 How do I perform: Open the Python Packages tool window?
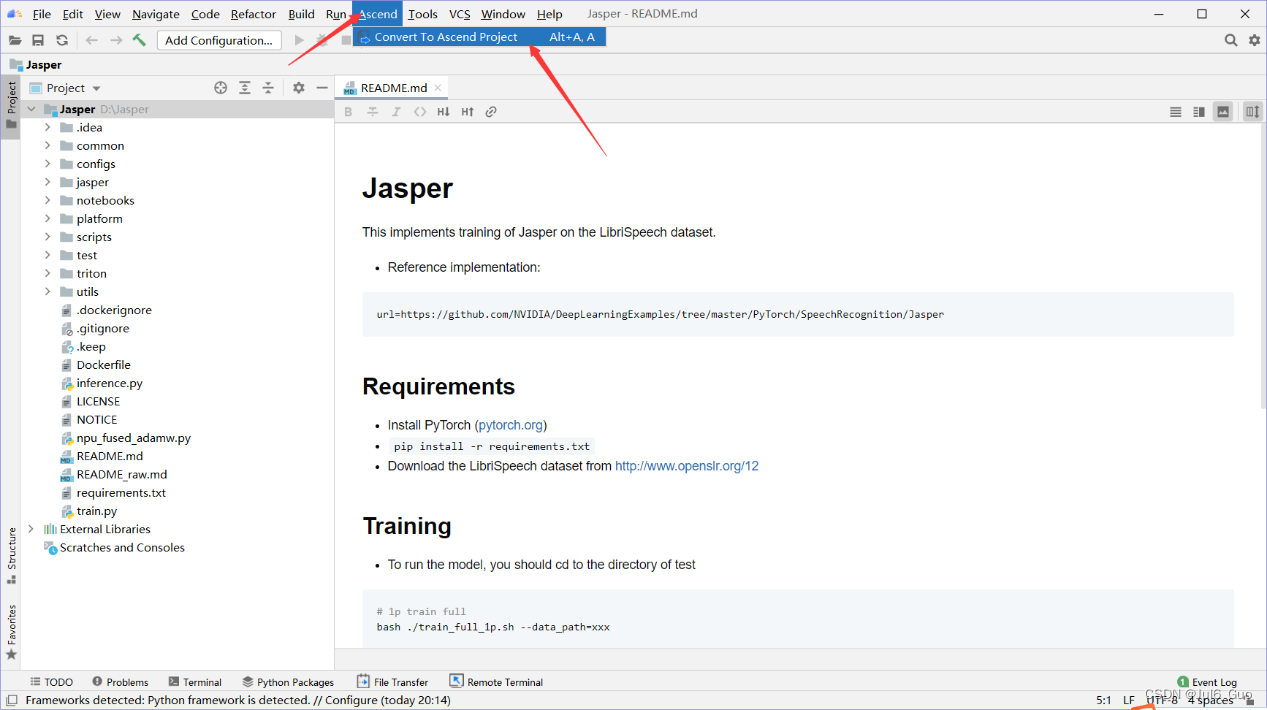click(x=288, y=682)
